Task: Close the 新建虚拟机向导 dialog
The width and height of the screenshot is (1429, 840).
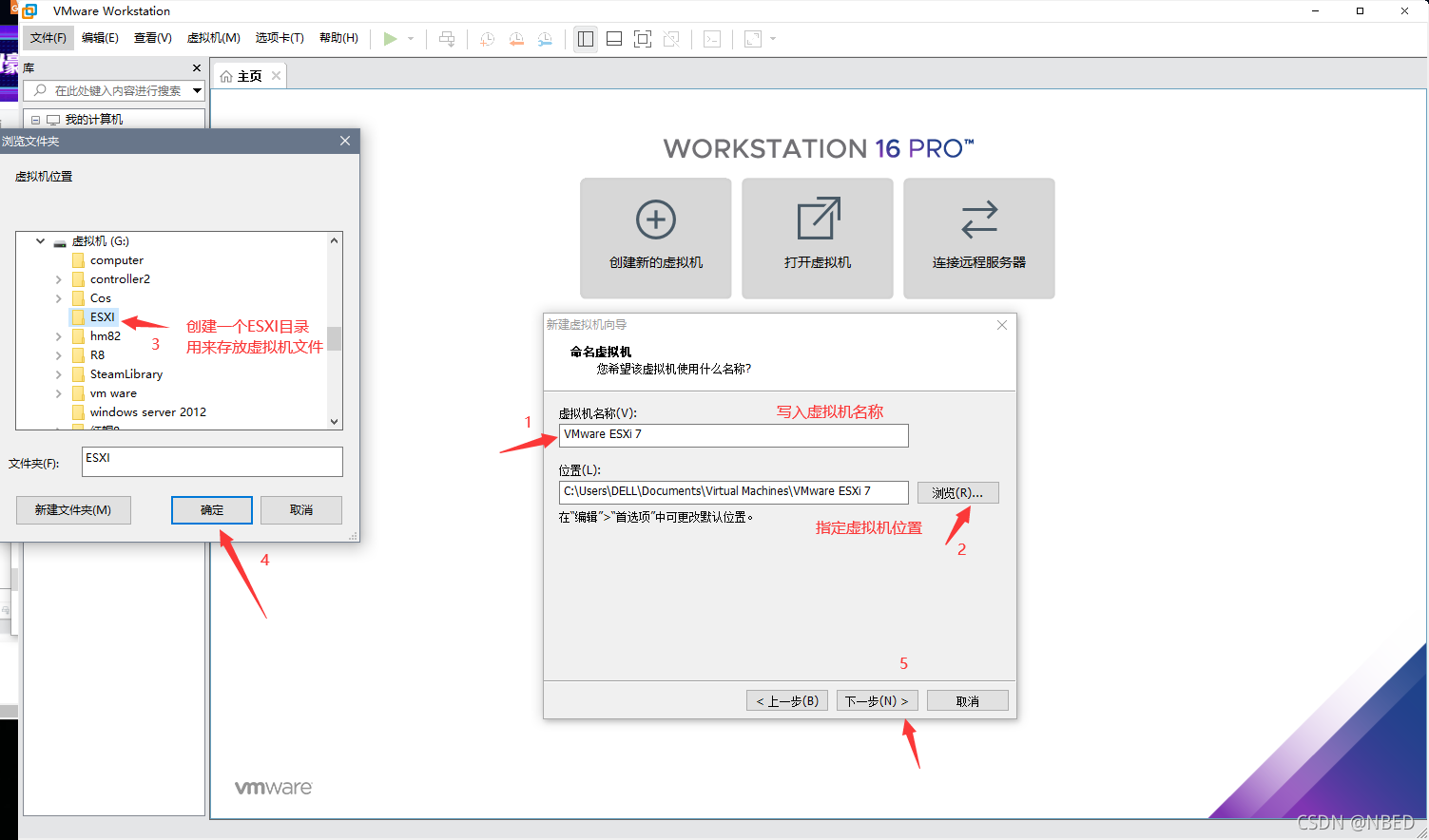Action: [x=1001, y=325]
